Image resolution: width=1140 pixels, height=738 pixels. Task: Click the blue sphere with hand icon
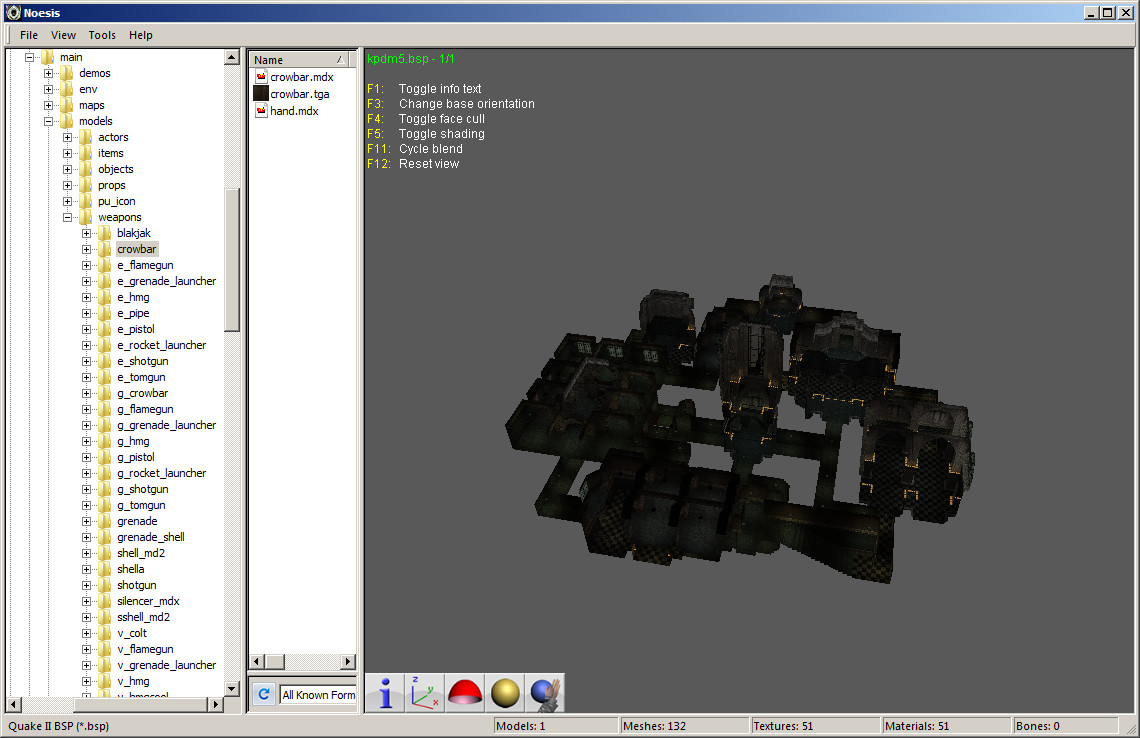pyautogui.click(x=545, y=693)
